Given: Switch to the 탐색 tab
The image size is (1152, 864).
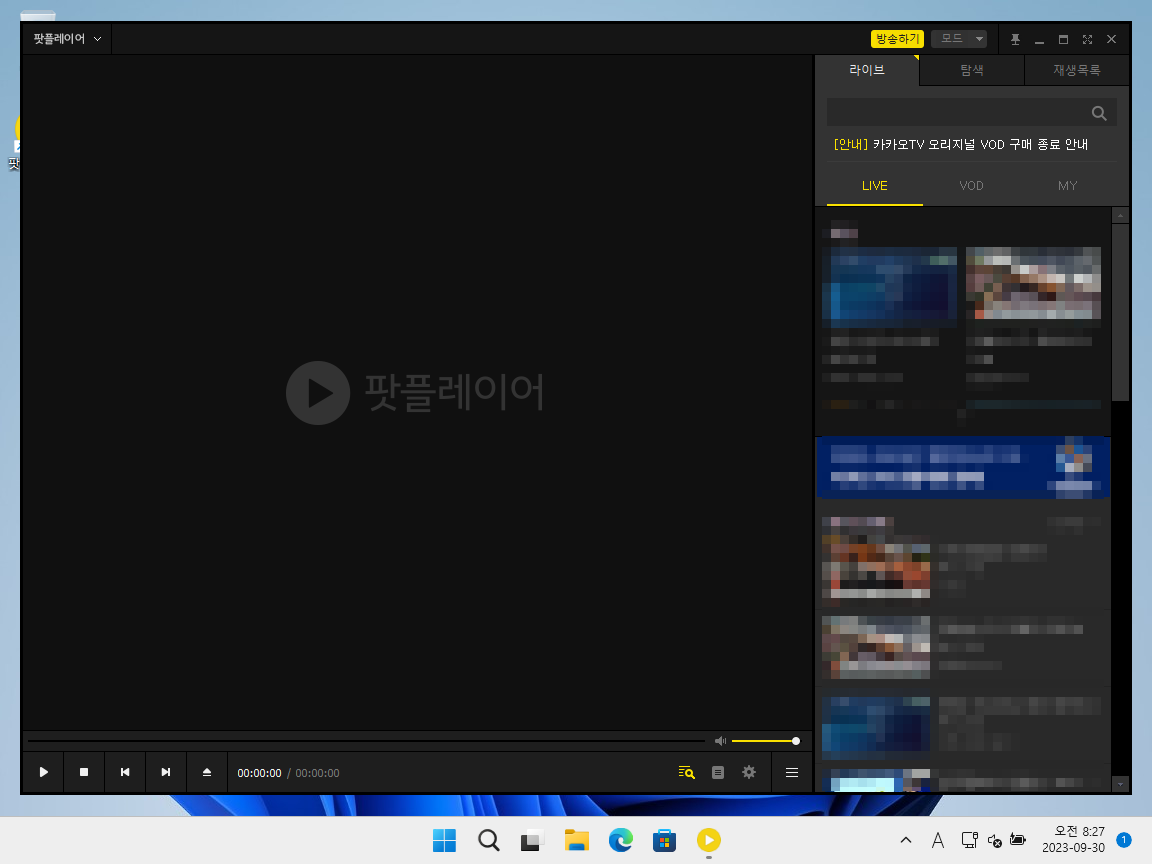Looking at the screenshot, I should [x=971, y=71].
